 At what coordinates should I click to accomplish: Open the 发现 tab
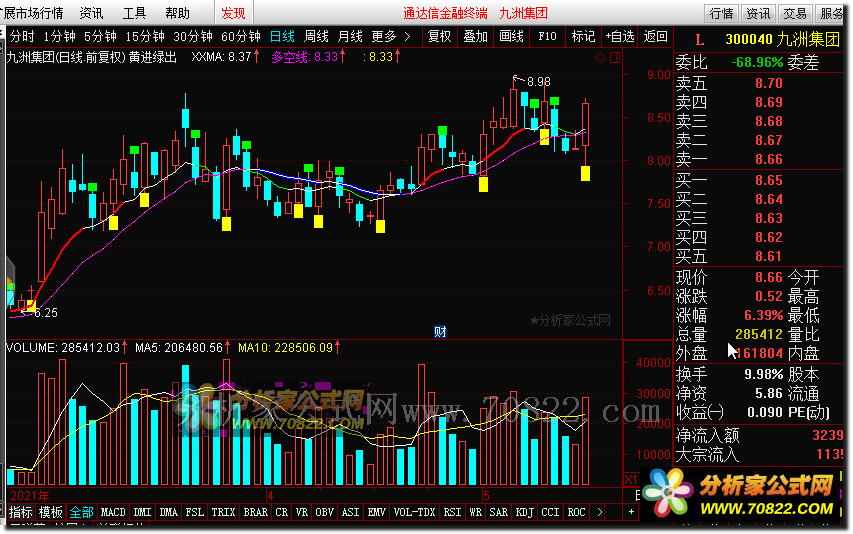233,13
